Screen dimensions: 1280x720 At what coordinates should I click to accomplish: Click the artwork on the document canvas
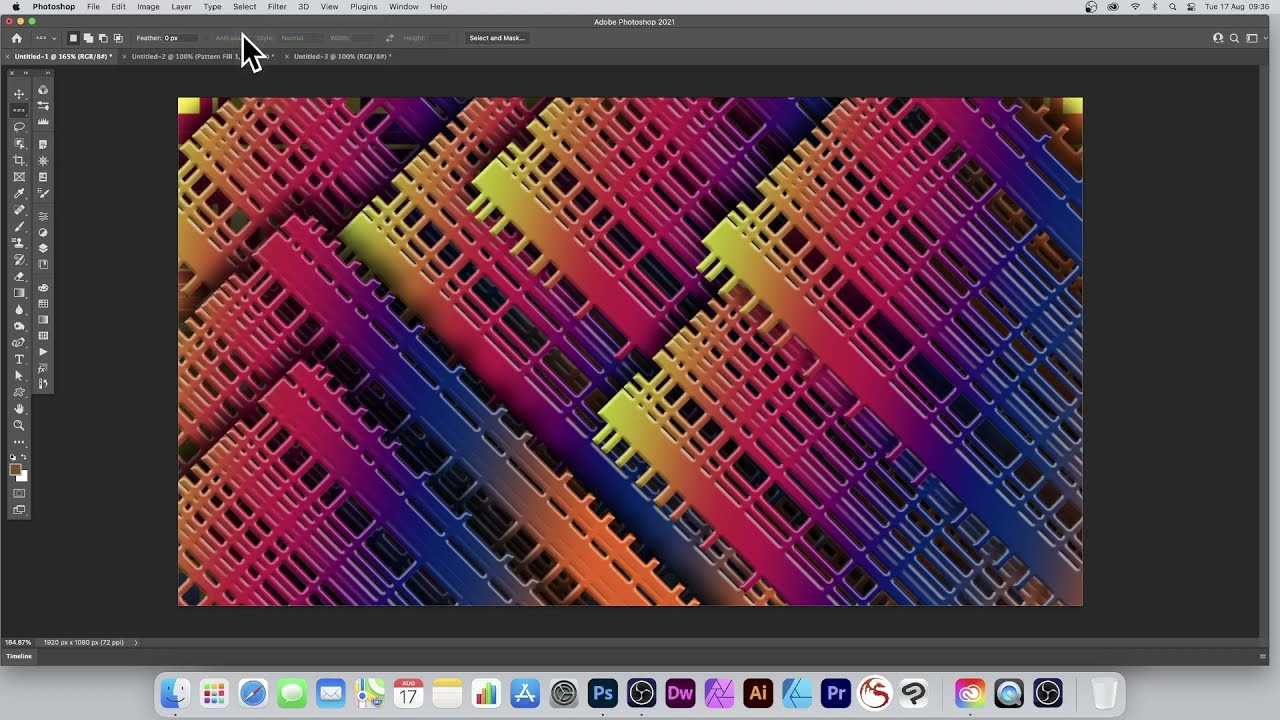point(630,351)
